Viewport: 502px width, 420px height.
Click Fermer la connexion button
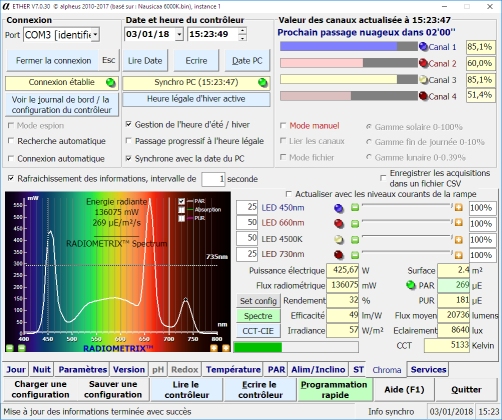click(x=53, y=61)
